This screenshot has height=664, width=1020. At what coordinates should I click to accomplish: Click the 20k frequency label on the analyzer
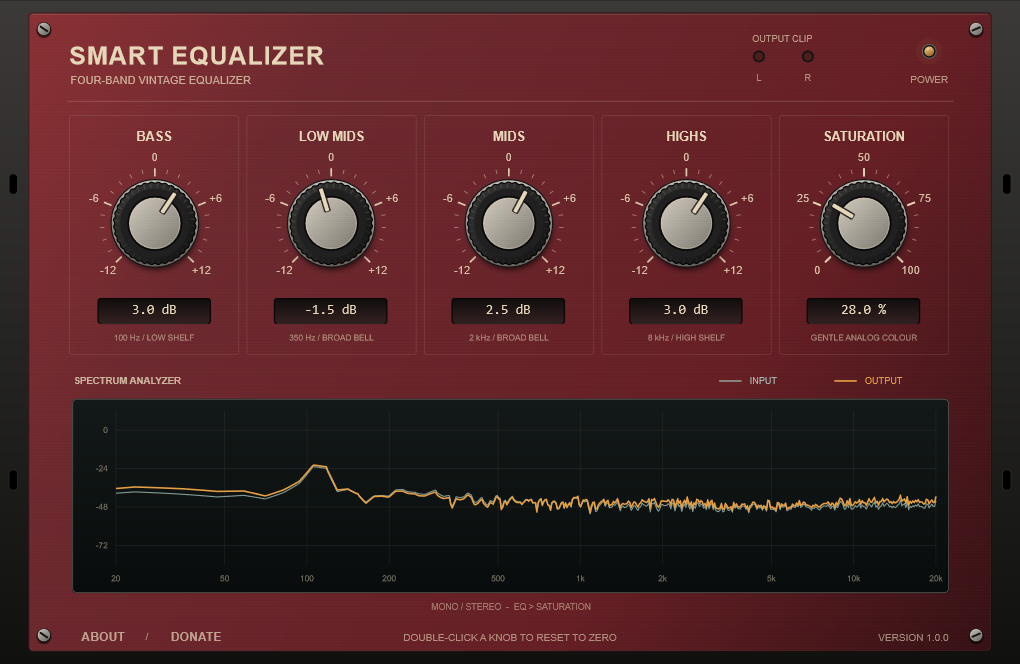935,578
